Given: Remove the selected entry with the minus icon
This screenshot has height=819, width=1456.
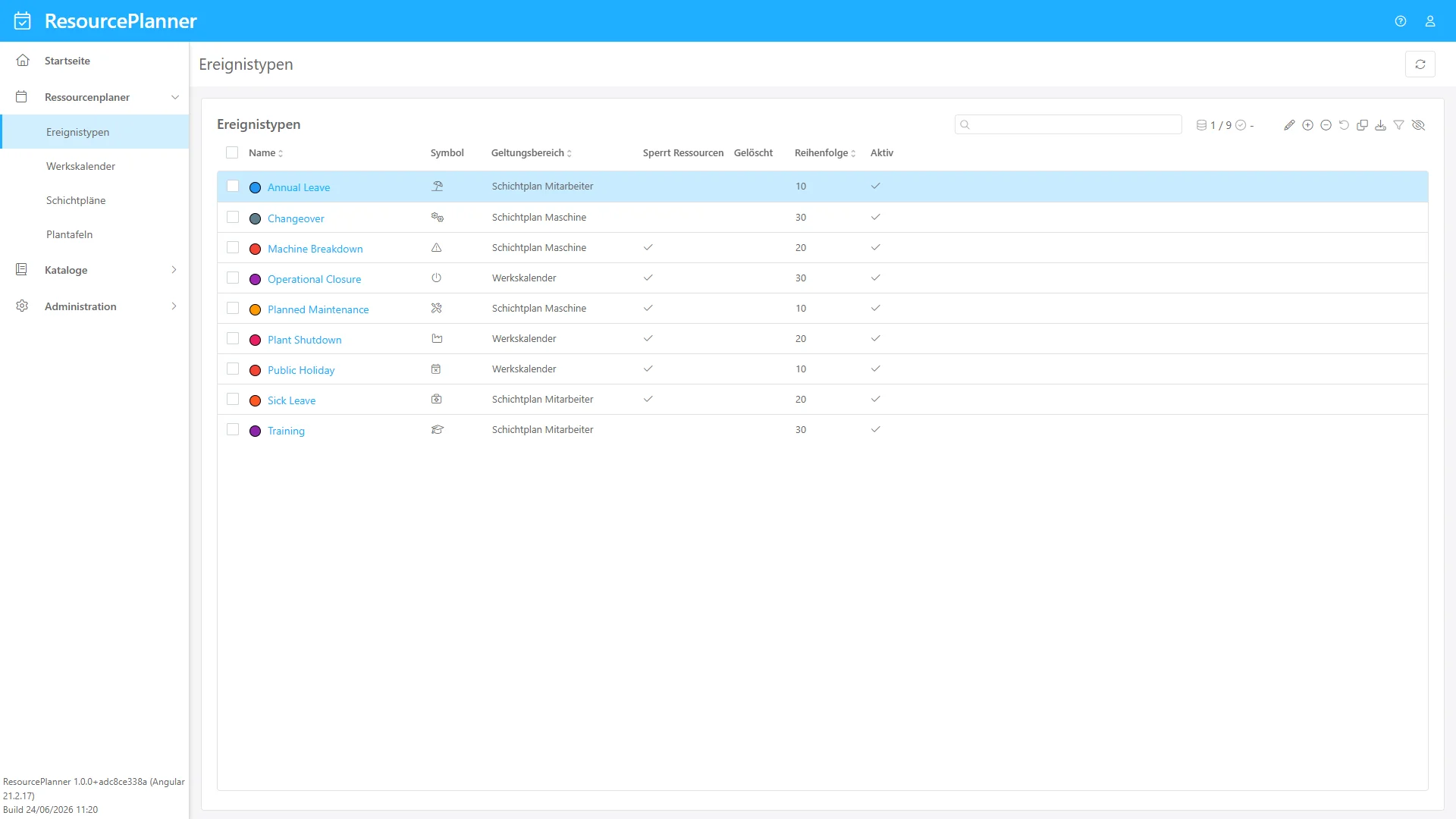Looking at the screenshot, I should coord(1326,125).
